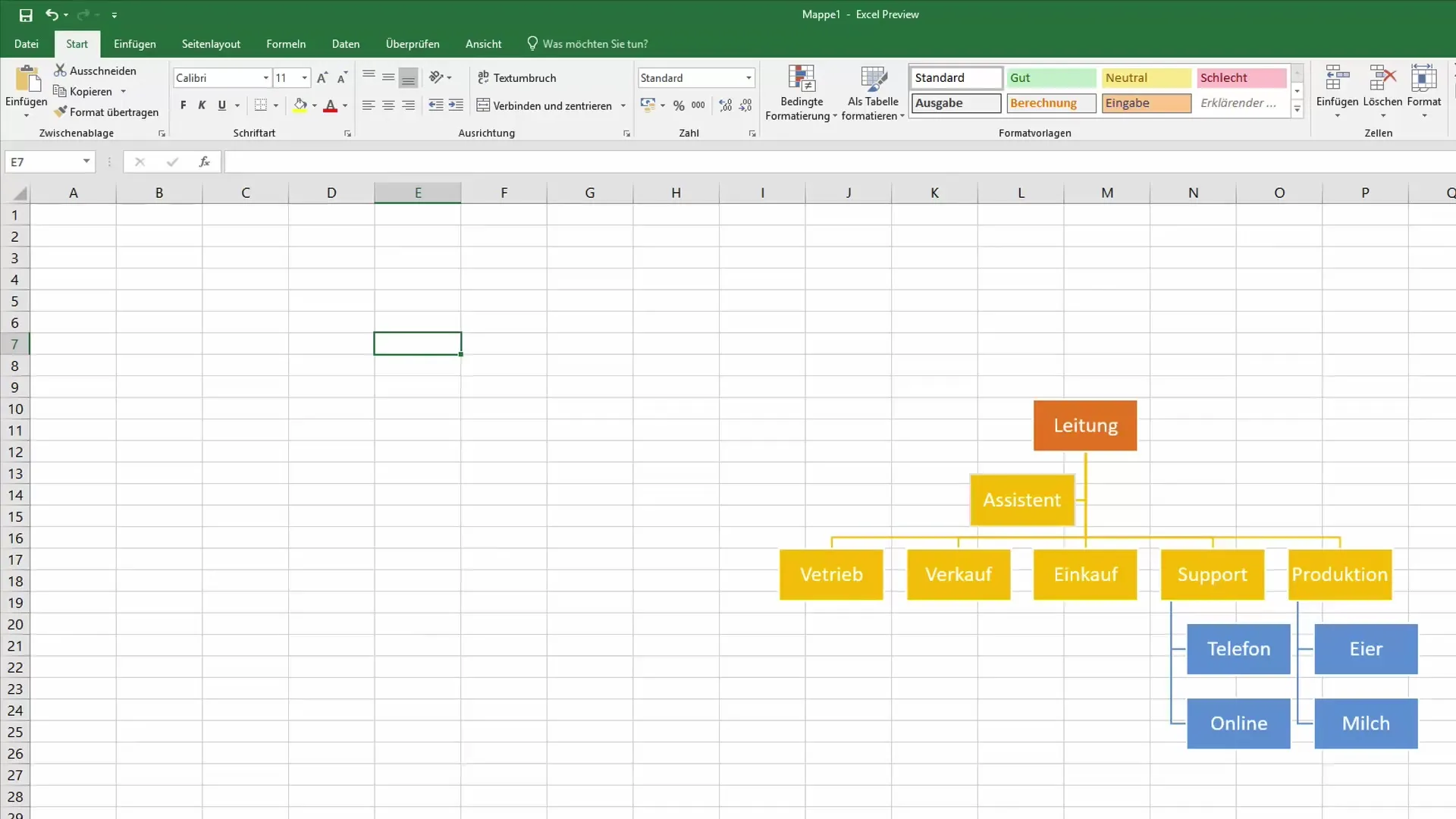Click the text orientation icon
Screen dimensions: 1456x819
pyautogui.click(x=436, y=77)
